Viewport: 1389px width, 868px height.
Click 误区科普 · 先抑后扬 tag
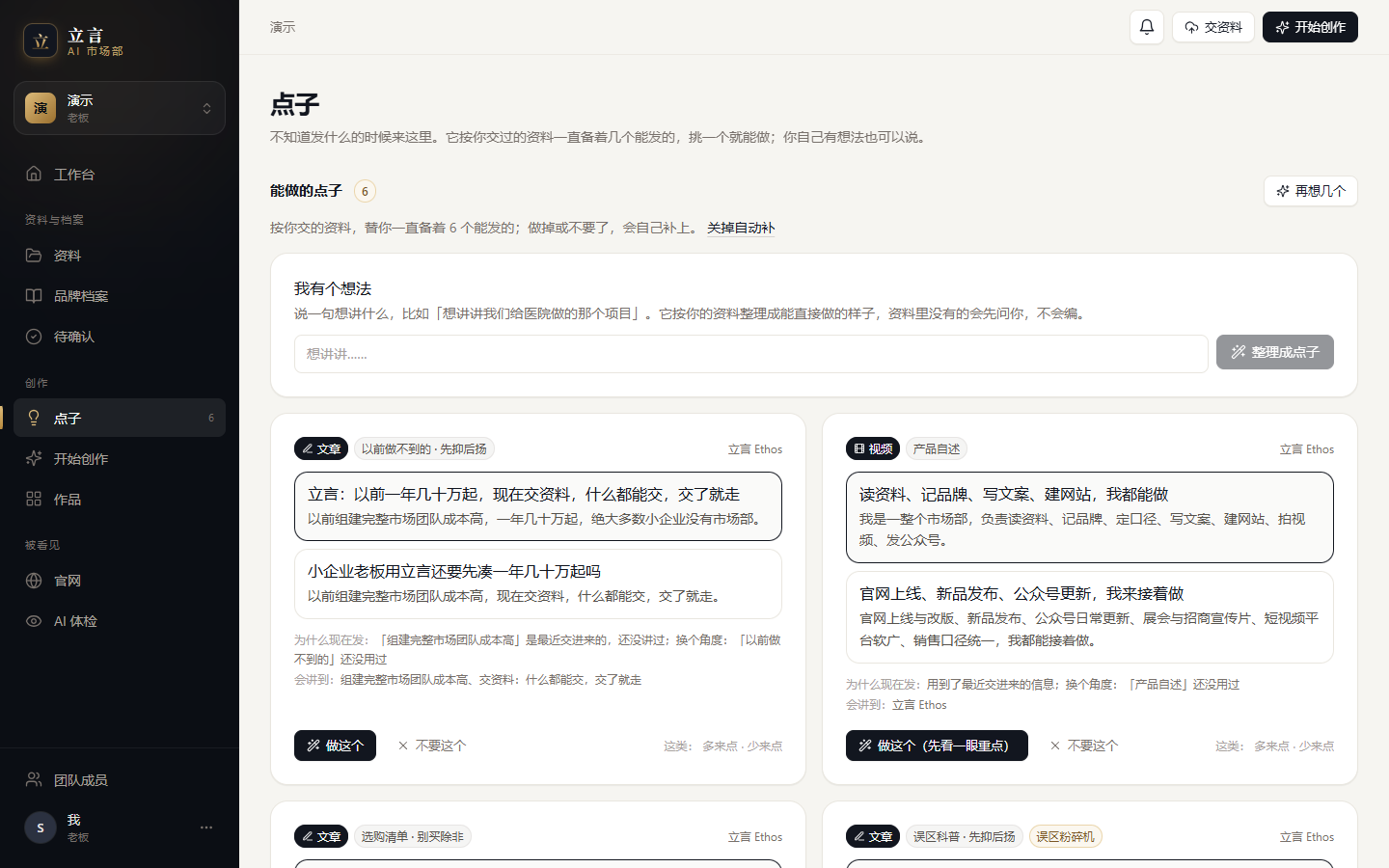(x=965, y=836)
